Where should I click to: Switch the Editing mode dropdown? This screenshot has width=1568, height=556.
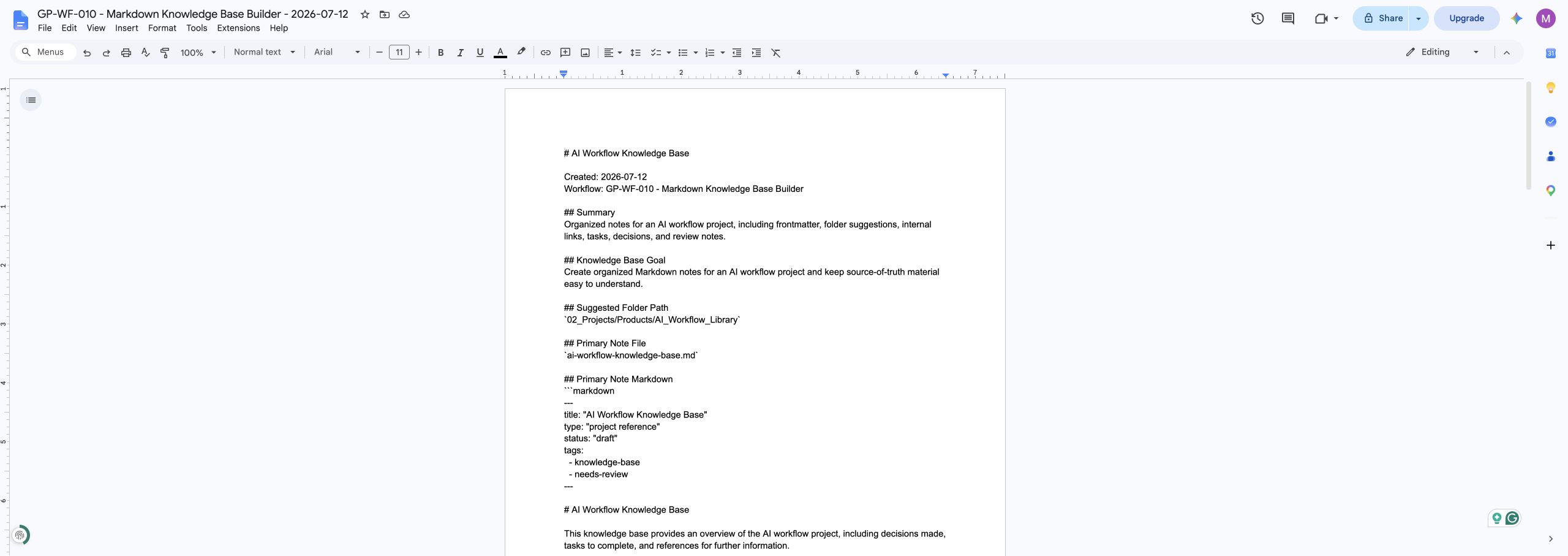pyautogui.click(x=1442, y=52)
